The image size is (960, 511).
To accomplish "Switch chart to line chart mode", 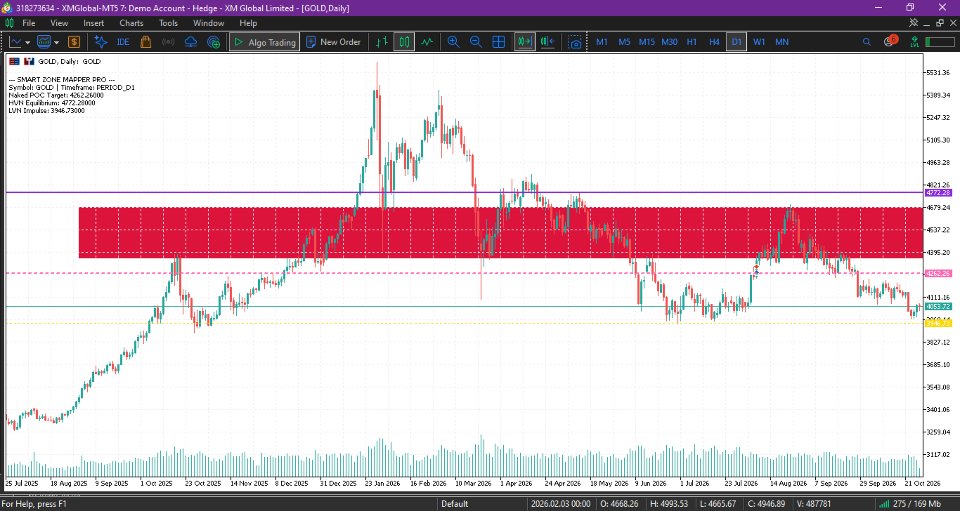I will pos(427,42).
